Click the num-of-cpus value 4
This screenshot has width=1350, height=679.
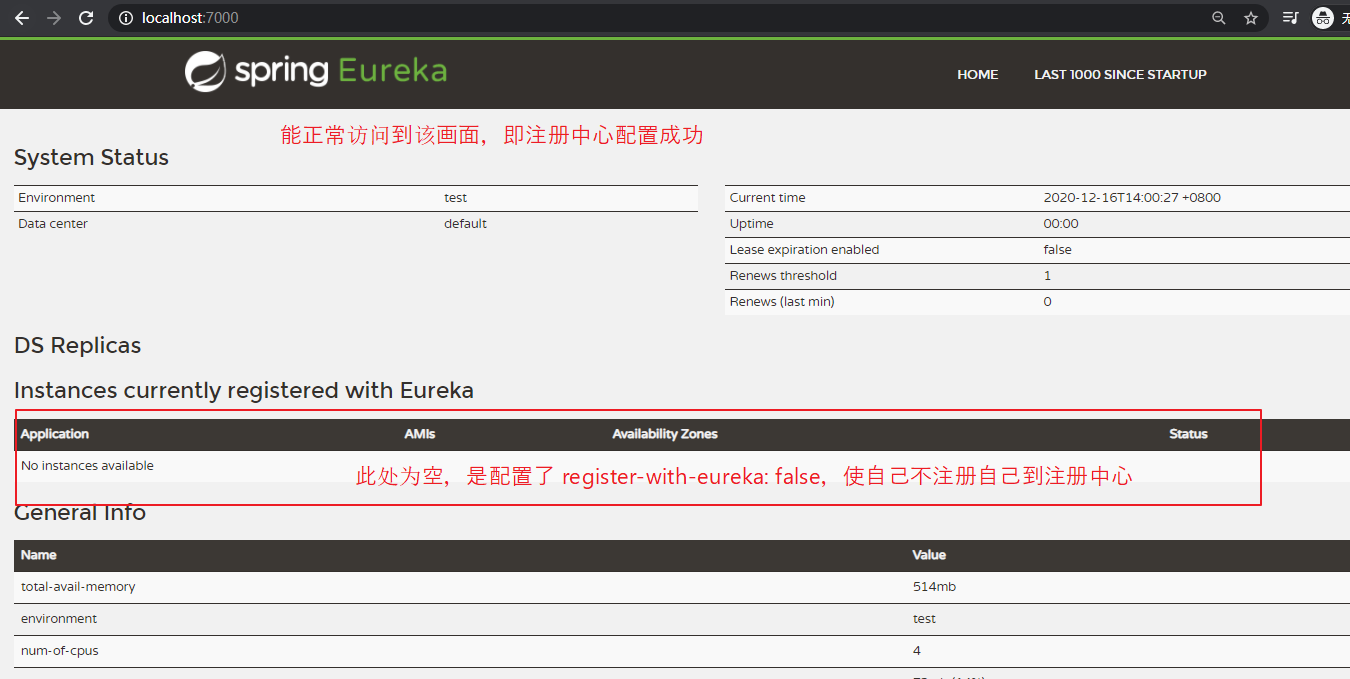coord(916,651)
